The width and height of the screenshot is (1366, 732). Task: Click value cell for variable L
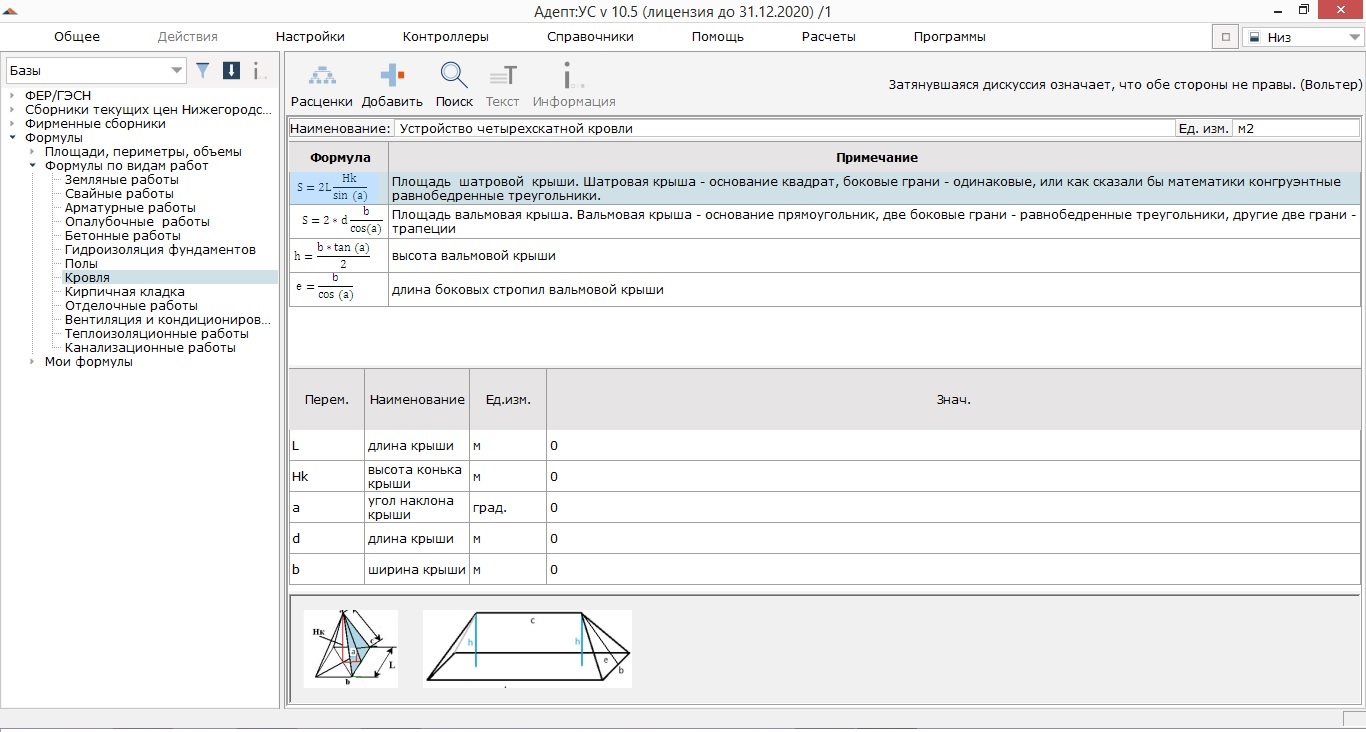click(953, 445)
